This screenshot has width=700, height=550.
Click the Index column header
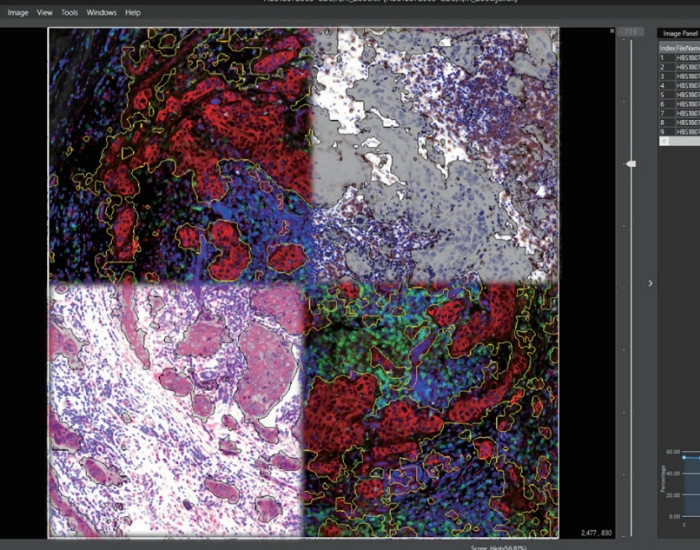point(667,48)
